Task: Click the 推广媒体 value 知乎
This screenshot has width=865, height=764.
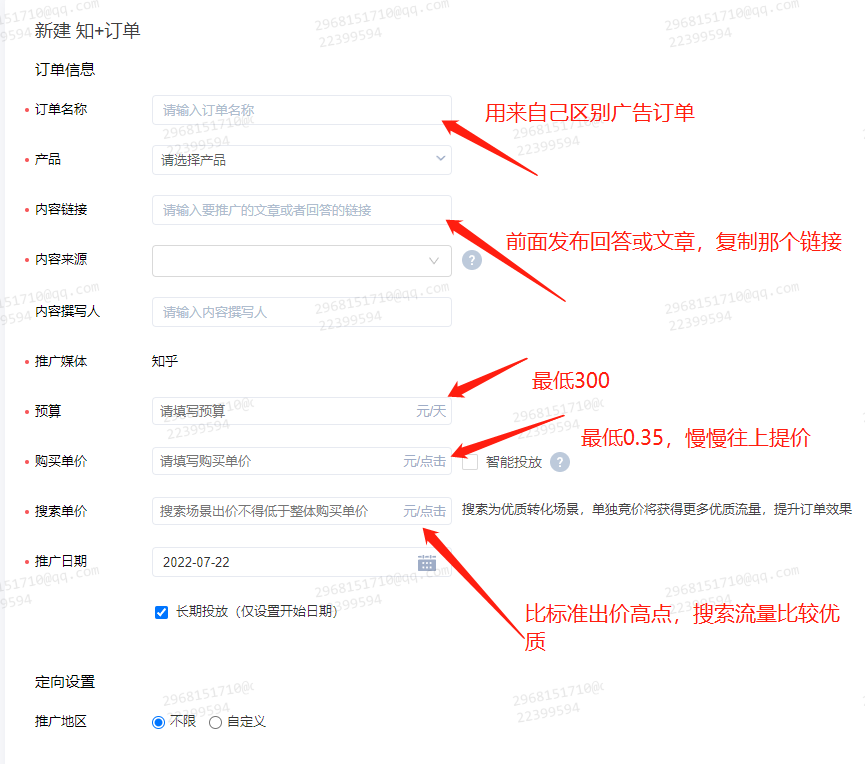Action: coord(165,361)
